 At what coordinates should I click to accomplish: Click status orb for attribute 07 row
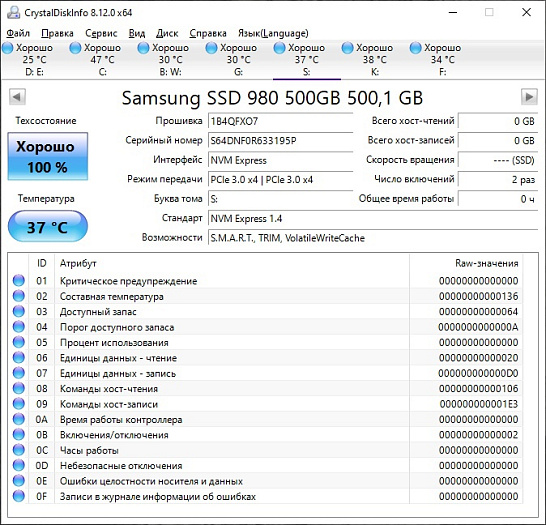coord(19,373)
